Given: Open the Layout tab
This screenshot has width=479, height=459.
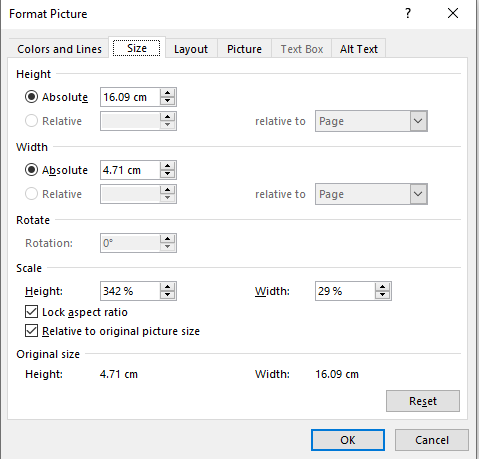Looking at the screenshot, I should 191,49.
